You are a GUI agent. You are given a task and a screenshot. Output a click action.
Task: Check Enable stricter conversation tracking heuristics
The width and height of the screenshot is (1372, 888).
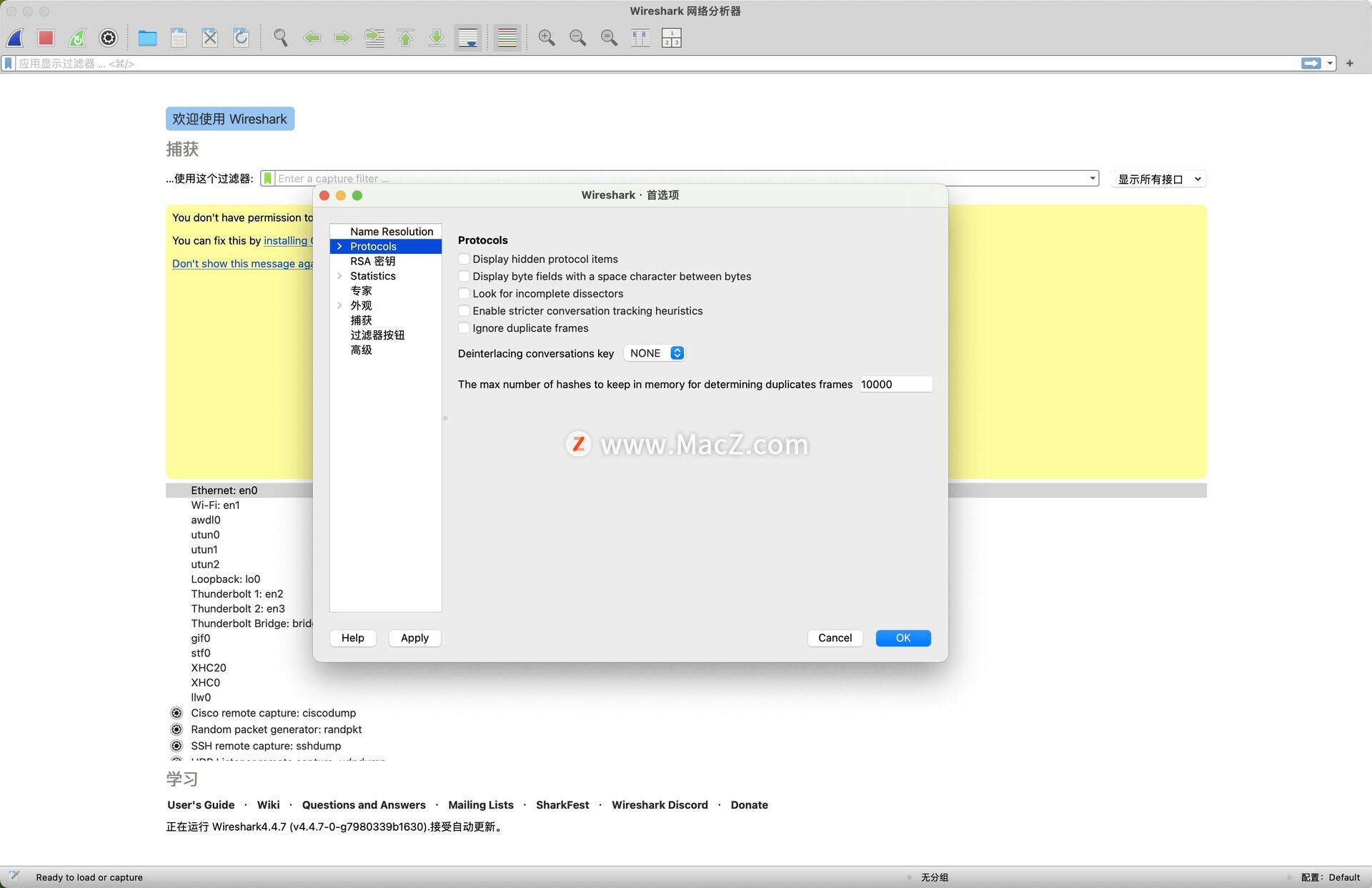pyautogui.click(x=464, y=310)
